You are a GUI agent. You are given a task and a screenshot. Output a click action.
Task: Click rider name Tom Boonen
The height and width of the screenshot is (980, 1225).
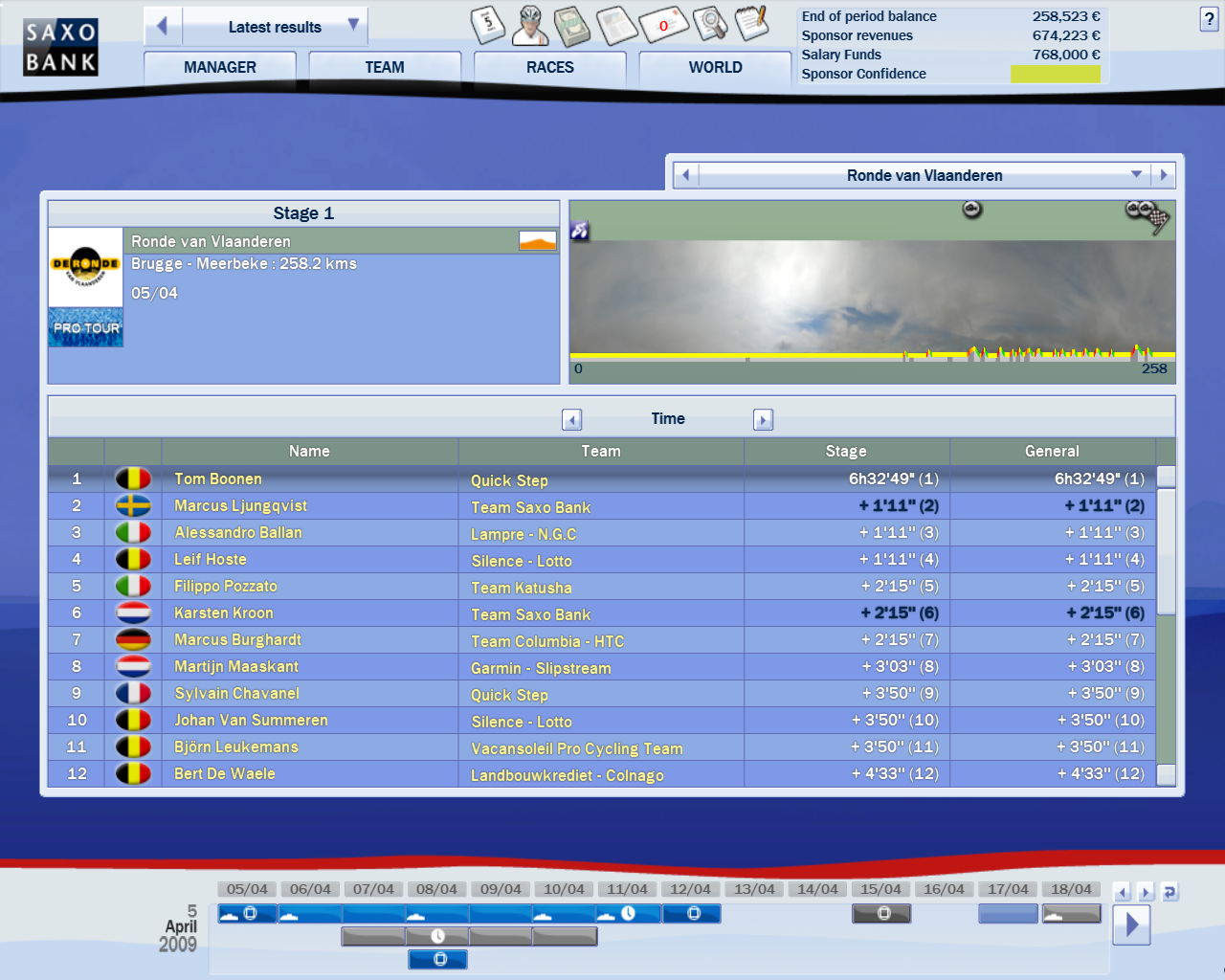tap(217, 479)
